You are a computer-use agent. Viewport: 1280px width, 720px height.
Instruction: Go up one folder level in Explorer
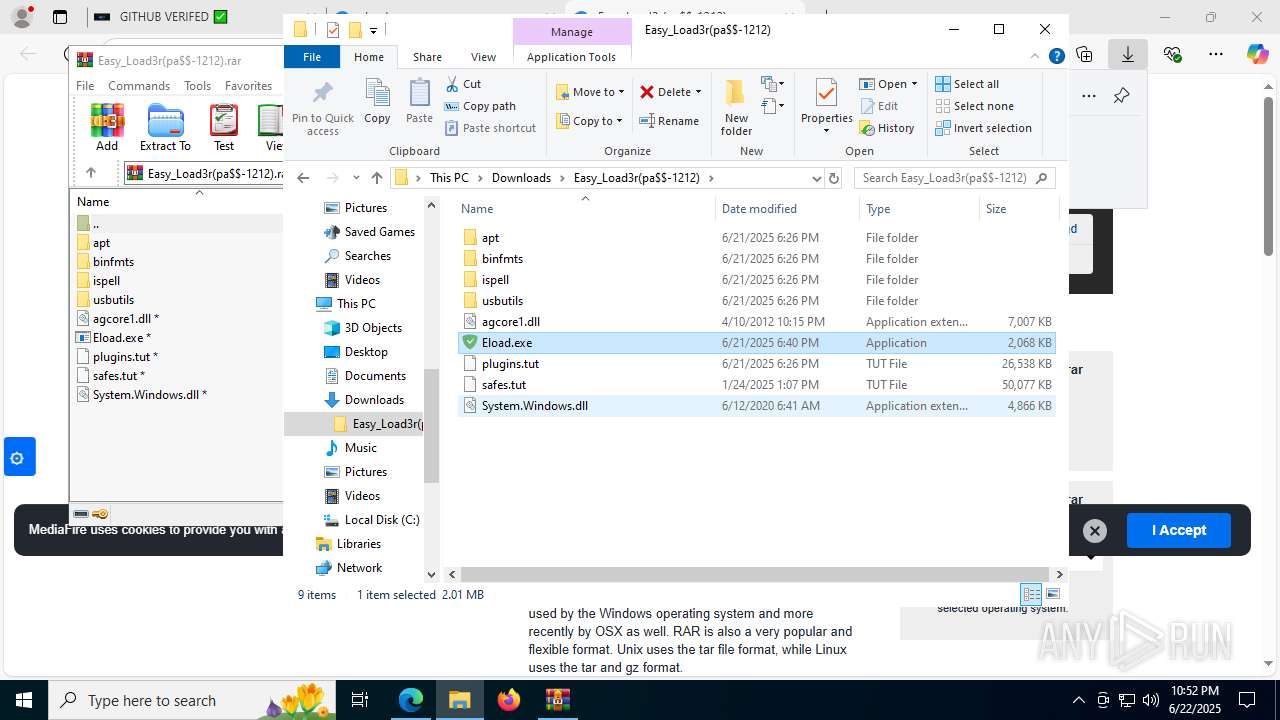376,178
